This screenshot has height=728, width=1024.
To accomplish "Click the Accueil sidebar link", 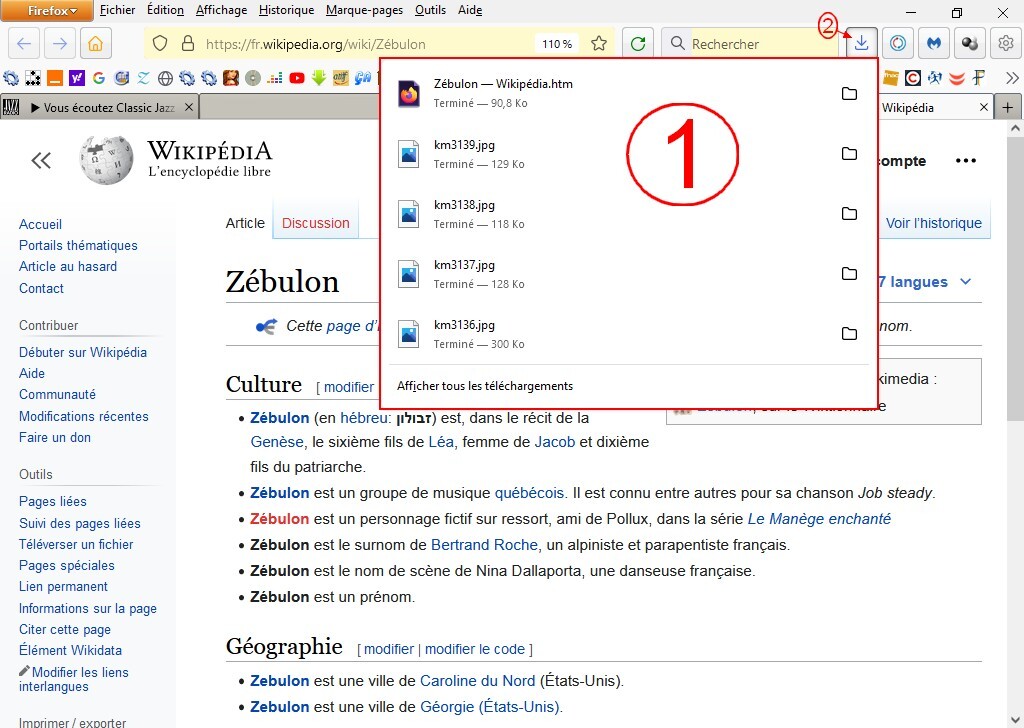I will 40,225.
